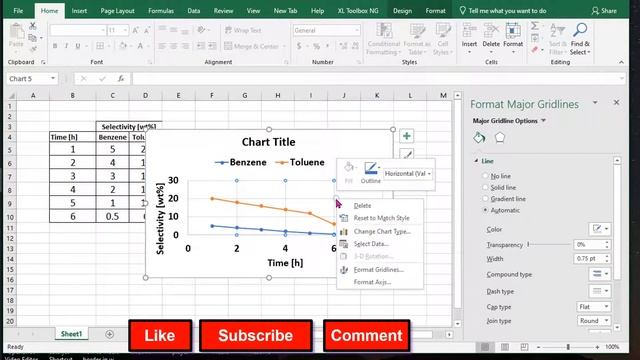Click the AutoSum sigma icon

coord(534,27)
